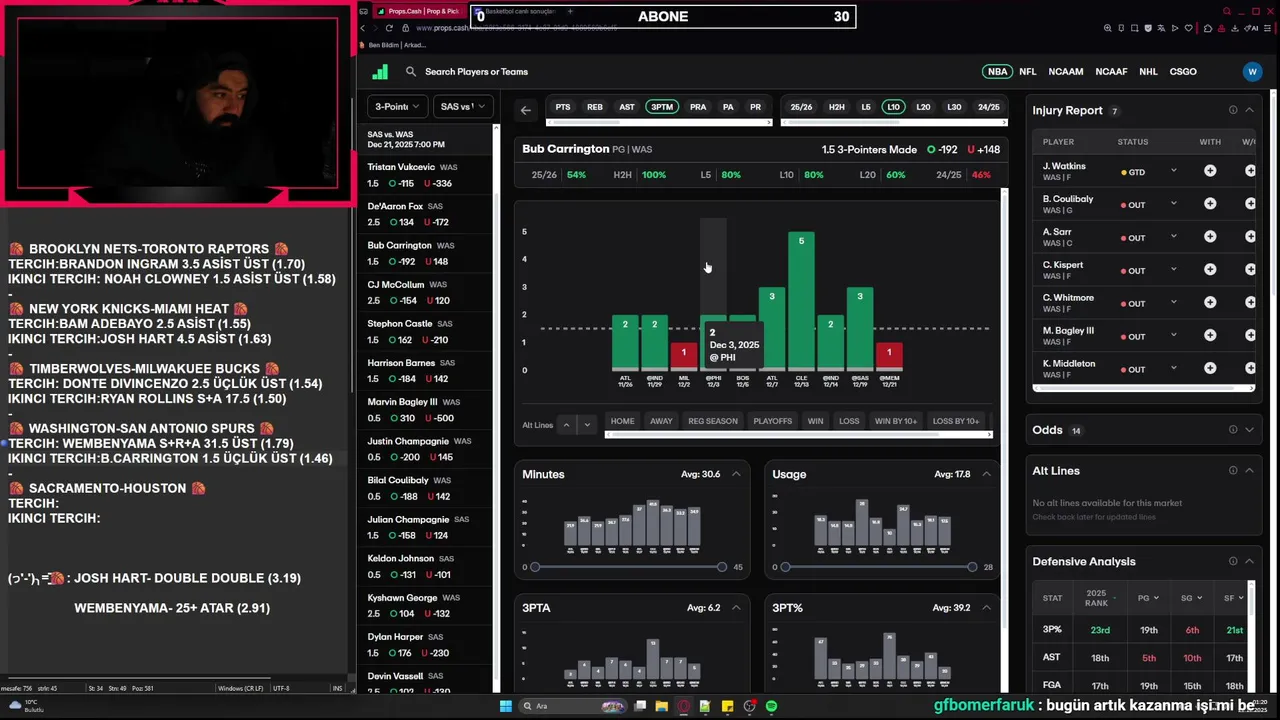Screen dimensions: 1280x720
Task: Click the Minutes slider left handle
Action: click(x=535, y=567)
